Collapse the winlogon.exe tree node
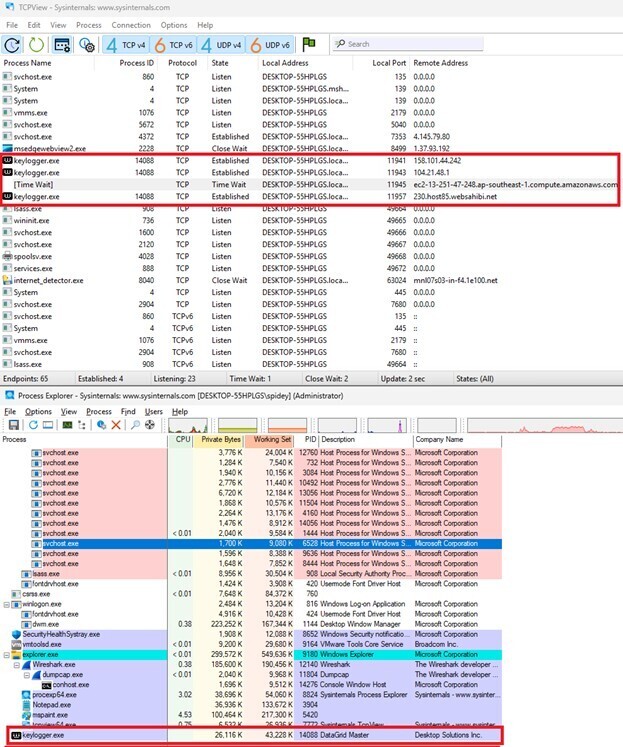Screen dimensions: 623x747 [7, 605]
